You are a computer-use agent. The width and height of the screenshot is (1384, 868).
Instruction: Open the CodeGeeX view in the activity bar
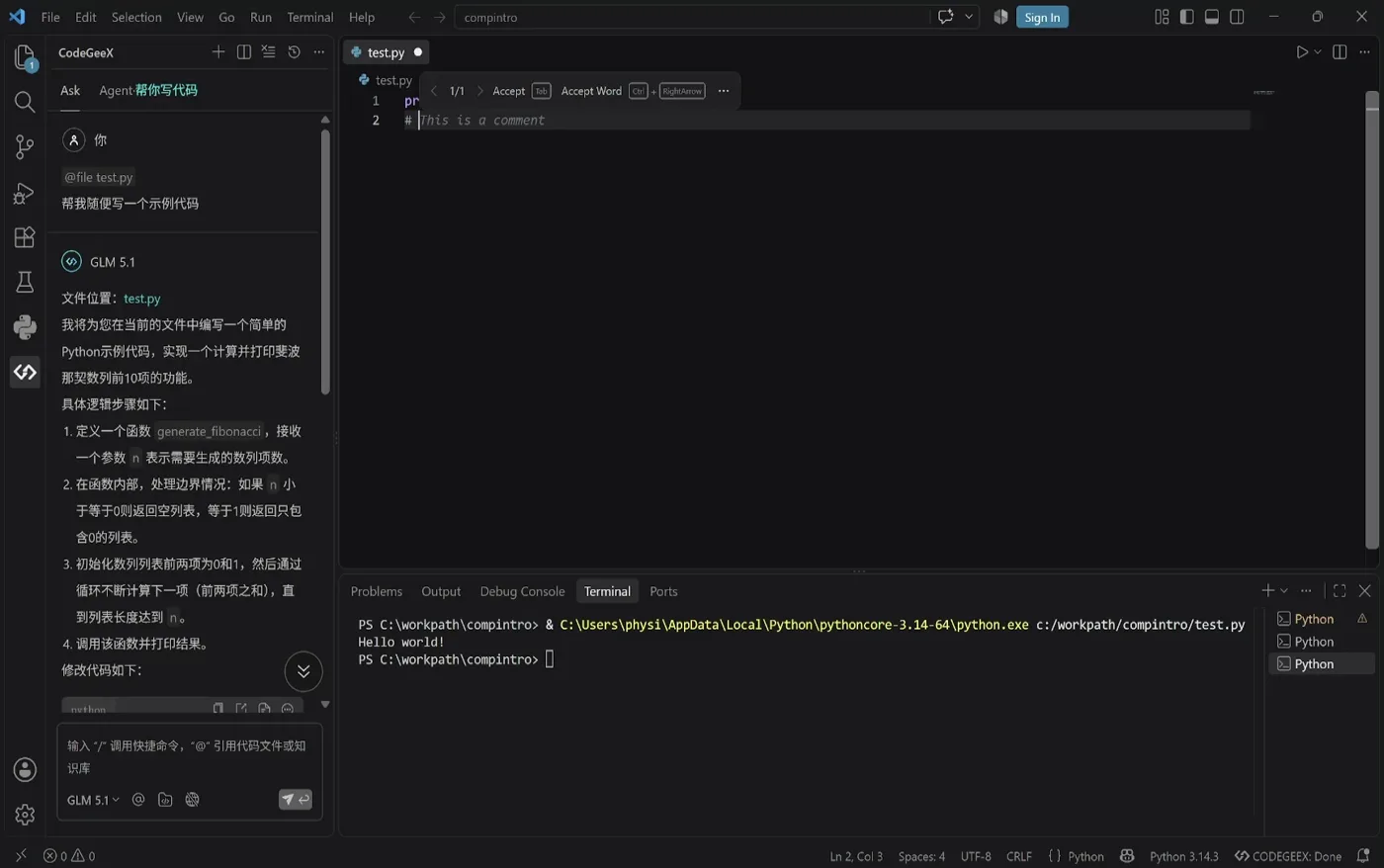pos(25,373)
